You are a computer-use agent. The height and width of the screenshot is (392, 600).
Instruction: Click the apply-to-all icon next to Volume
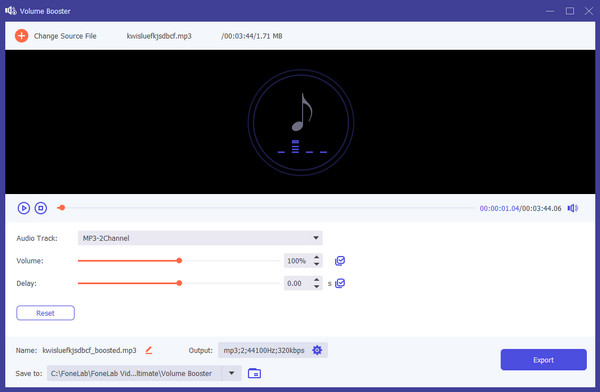(340, 261)
